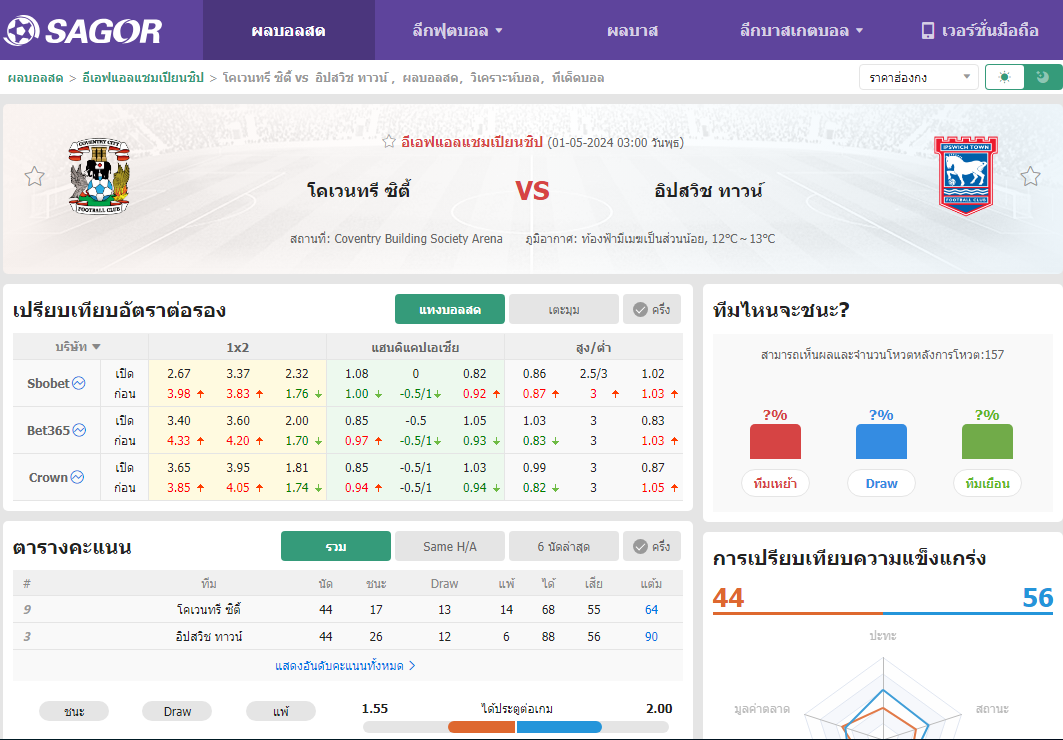The height and width of the screenshot is (740, 1063).
Task: Click the strength comparison radar chart
Action: click(883, 698)
